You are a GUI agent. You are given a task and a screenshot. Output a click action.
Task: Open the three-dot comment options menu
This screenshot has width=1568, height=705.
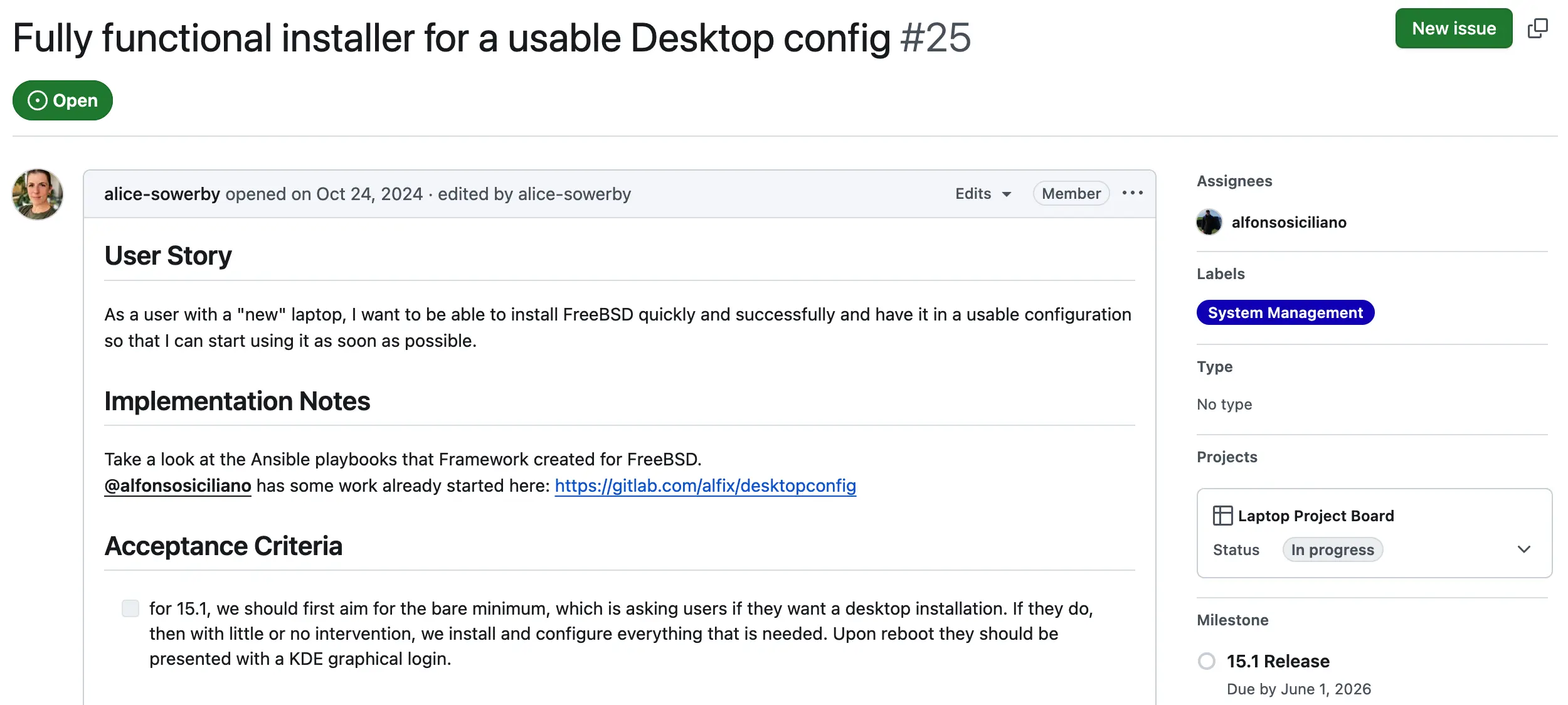[x=1132, y=193]
